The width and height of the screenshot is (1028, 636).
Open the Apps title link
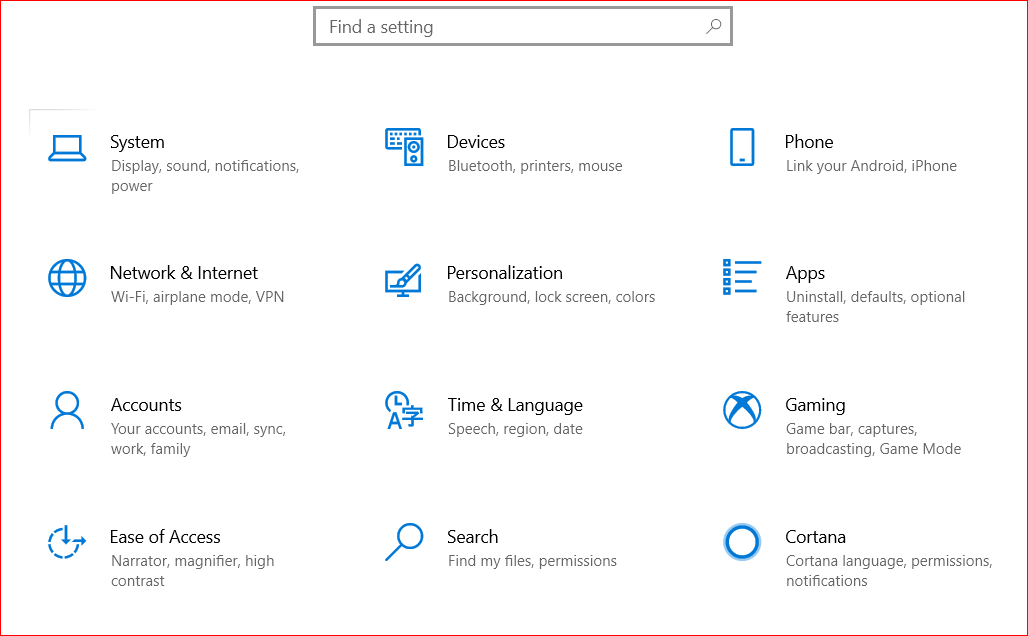[805, 273]
